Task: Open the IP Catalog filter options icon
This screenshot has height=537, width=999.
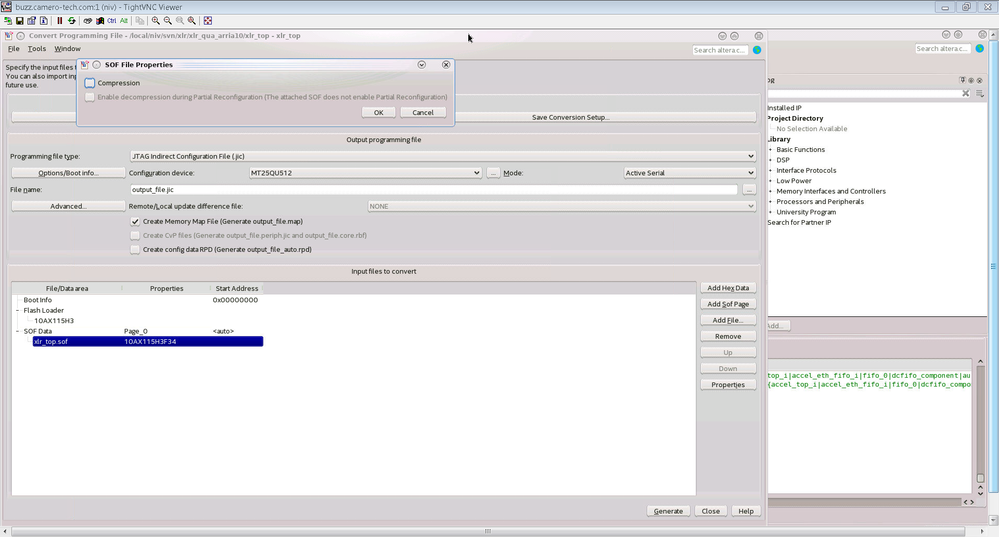Action: [x=980, y=94]
